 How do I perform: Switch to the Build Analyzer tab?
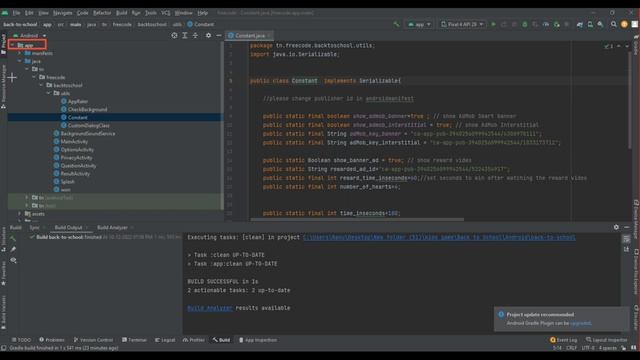coord(112,228)
